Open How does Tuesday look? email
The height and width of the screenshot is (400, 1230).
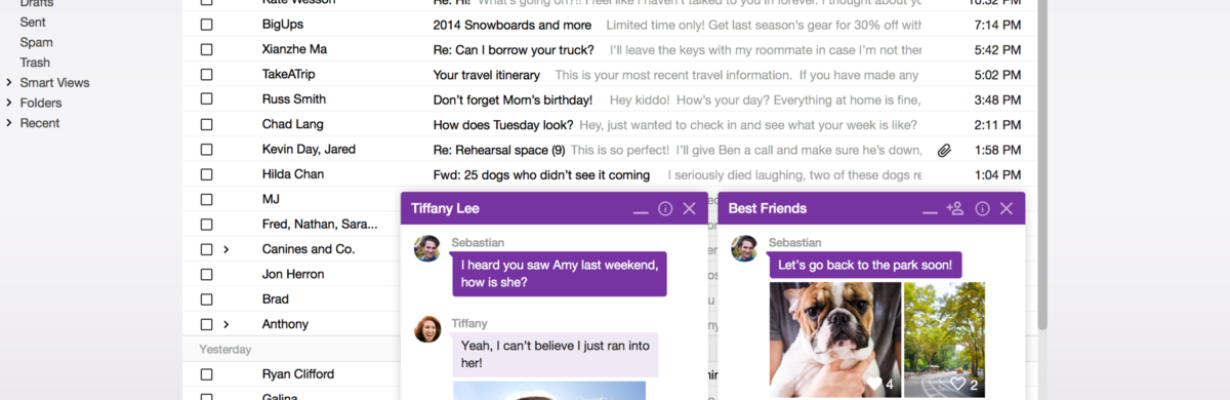point(503,125)
